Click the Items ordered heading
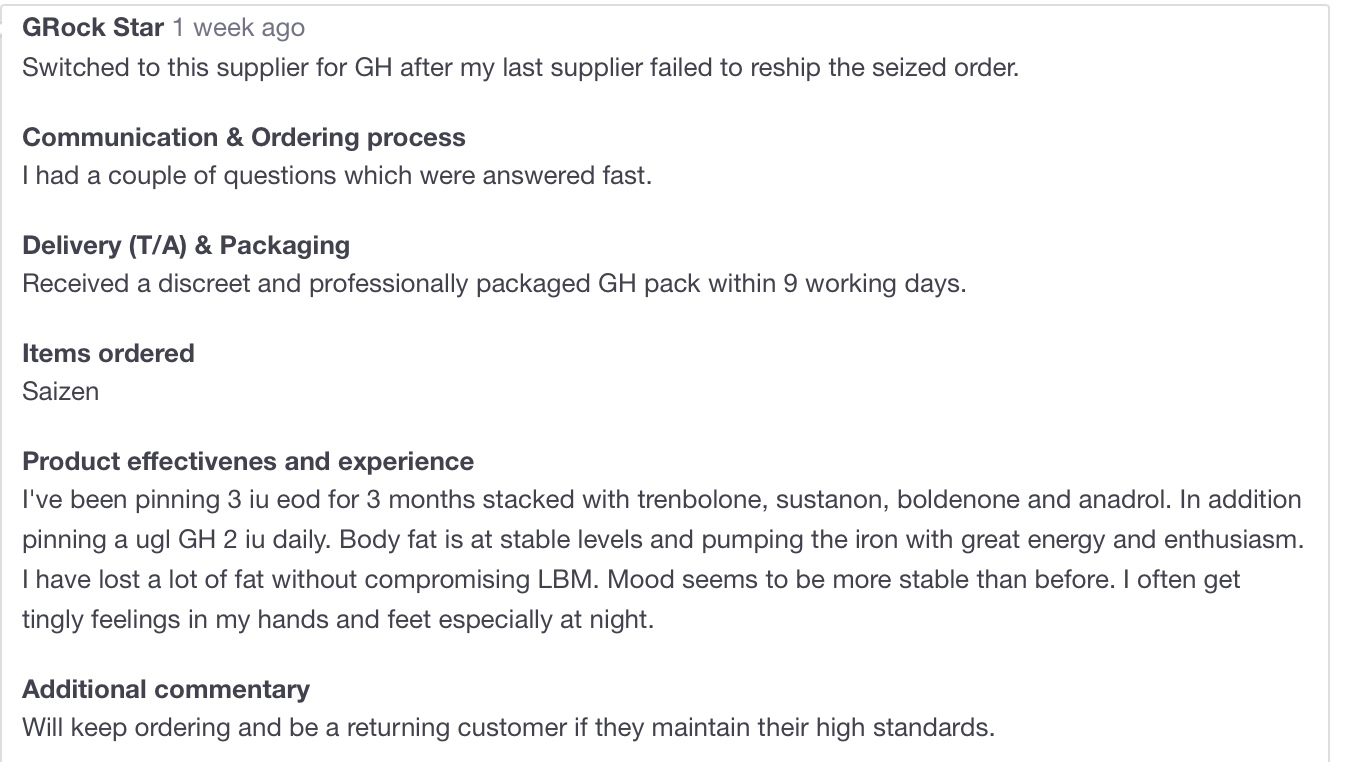The height and width of the screenshot is (762, 1370). click(108, 353)
